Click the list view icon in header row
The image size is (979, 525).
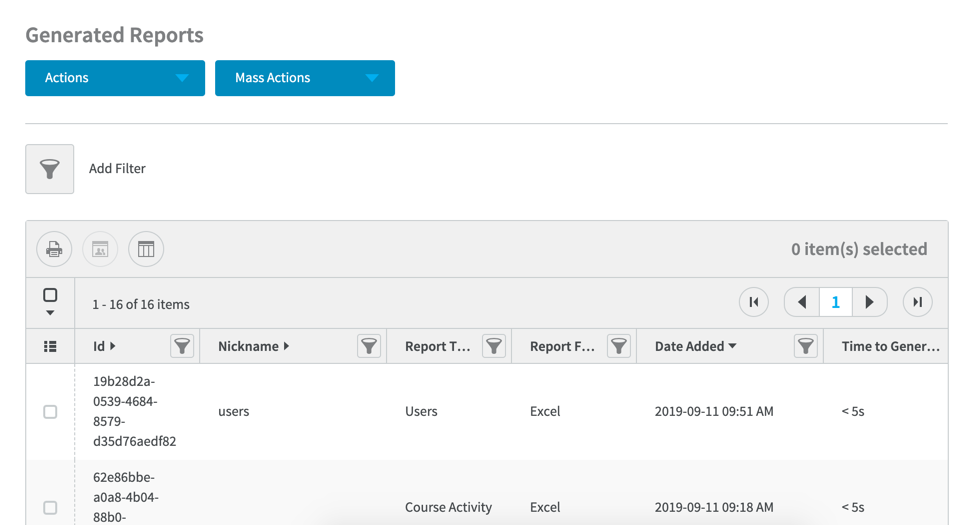[50, 346]
